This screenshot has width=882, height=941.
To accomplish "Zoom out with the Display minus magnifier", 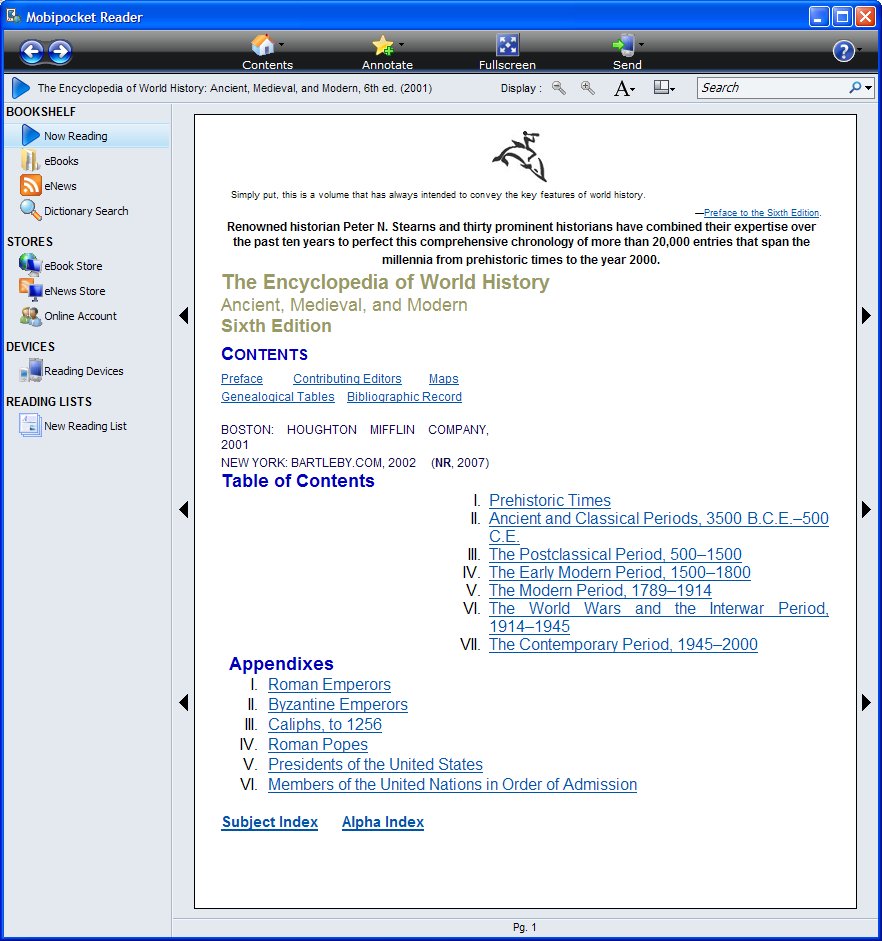I will (559, 88).
